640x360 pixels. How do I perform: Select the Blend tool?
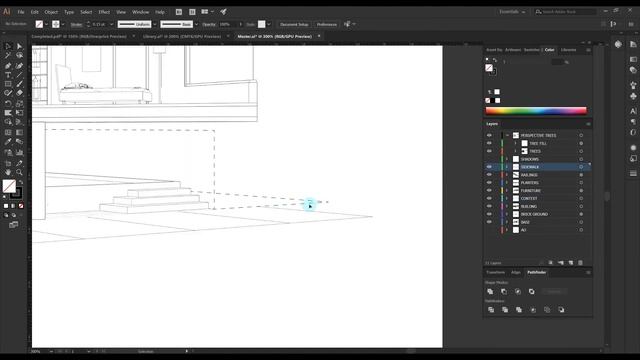[19, 142]
